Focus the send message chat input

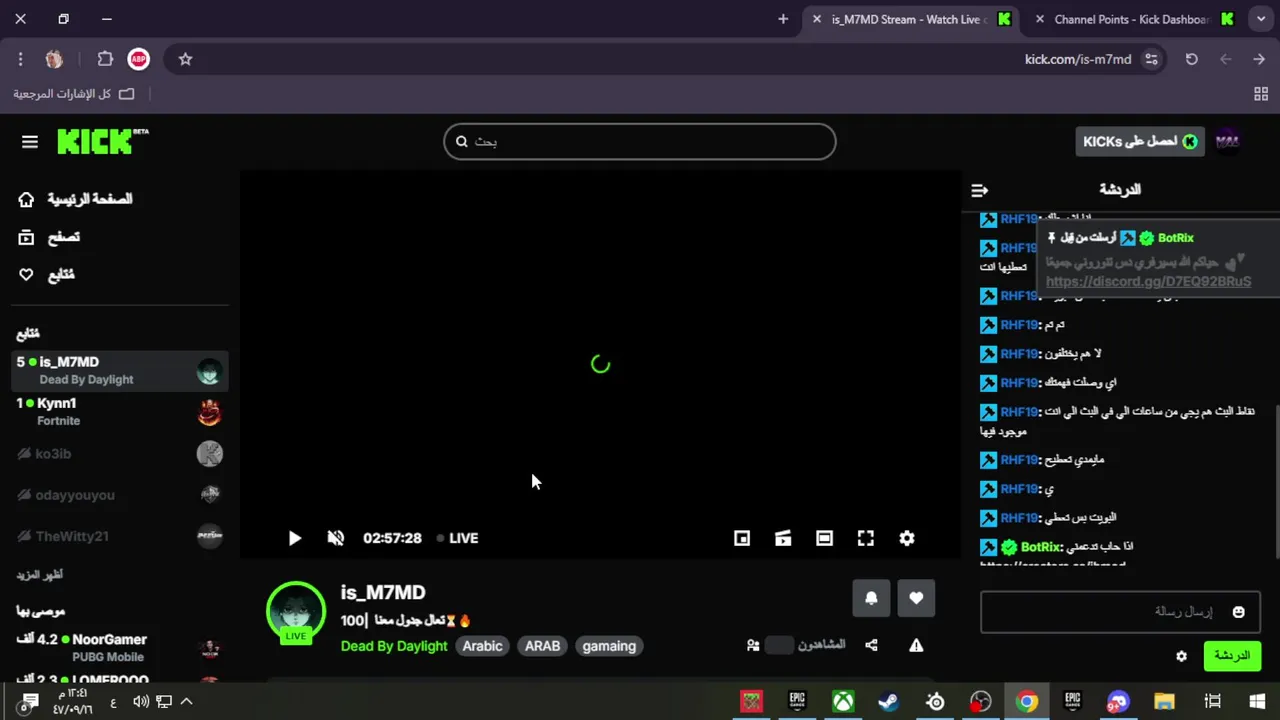coord(1120,612)
